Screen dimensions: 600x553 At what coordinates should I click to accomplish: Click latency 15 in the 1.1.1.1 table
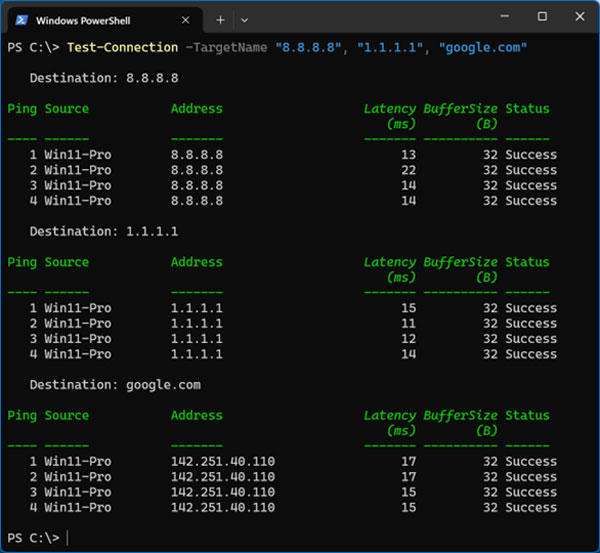coord(408,308)
